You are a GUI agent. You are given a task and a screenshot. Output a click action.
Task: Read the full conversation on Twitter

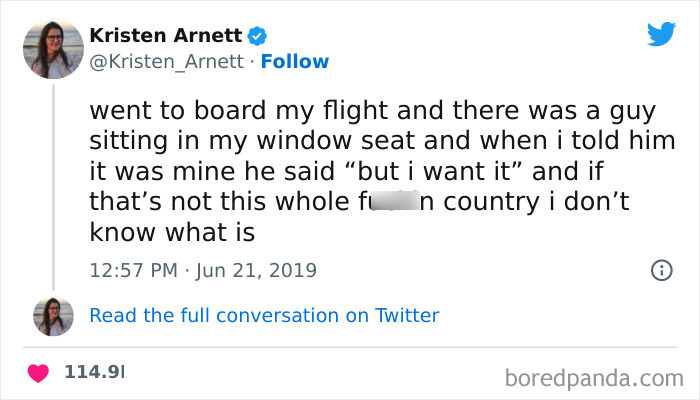pyautogui.click(x=264, y=316)
